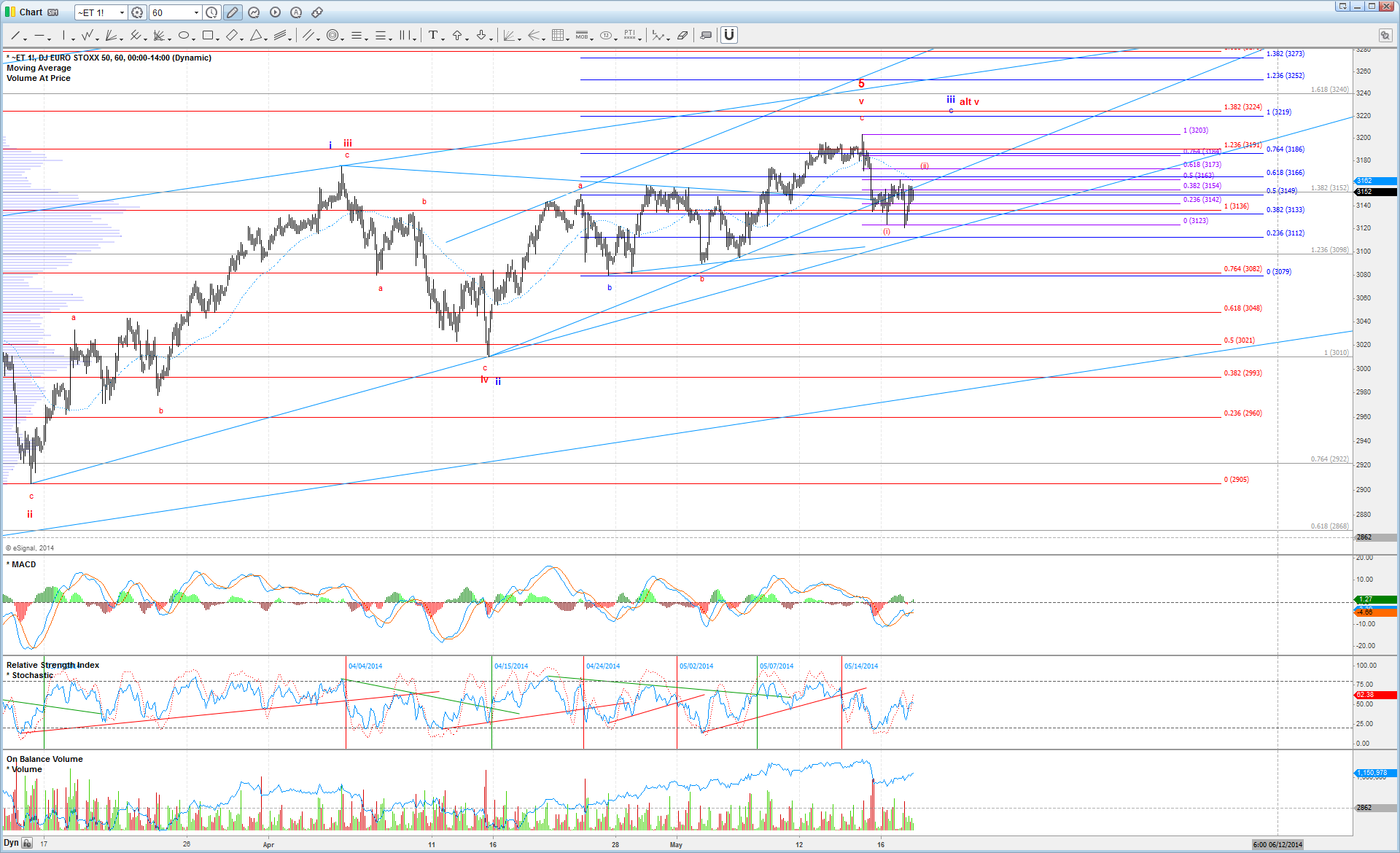
Task: Select the regression channel tool
Action: click(x=135, y=35)
